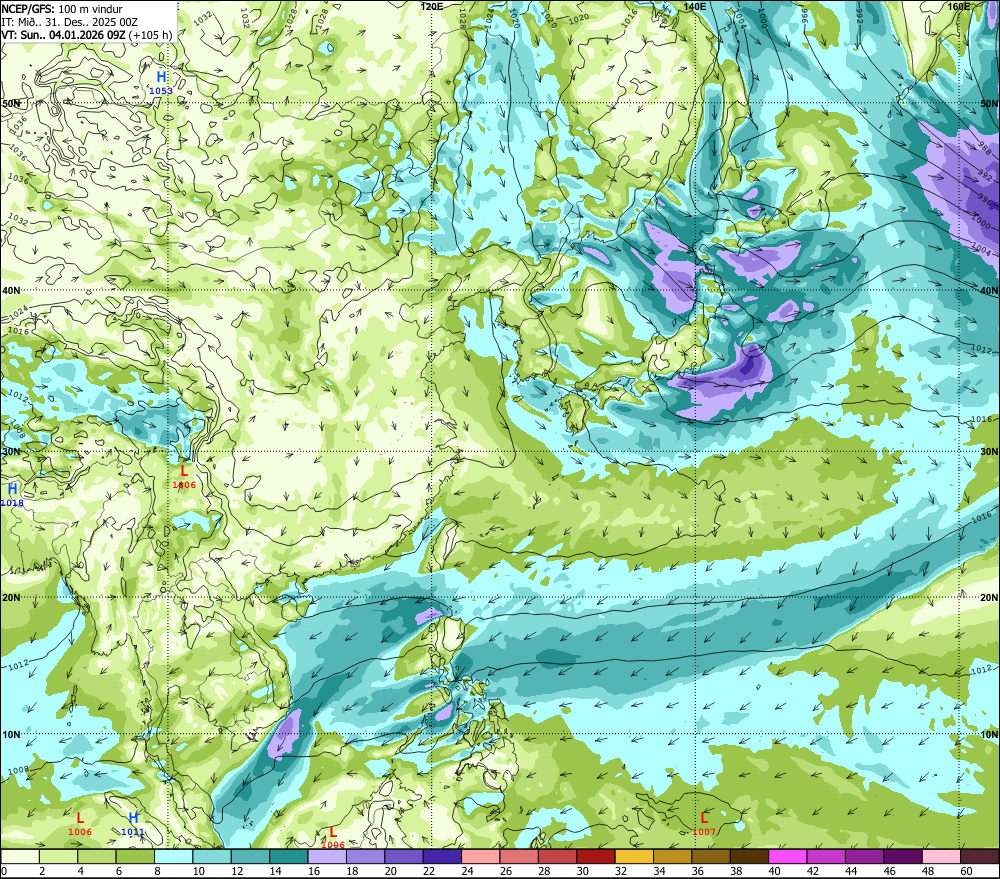Click the 120E longitude label
This screenshot has height=879, width=1000.
coord(432,6)
